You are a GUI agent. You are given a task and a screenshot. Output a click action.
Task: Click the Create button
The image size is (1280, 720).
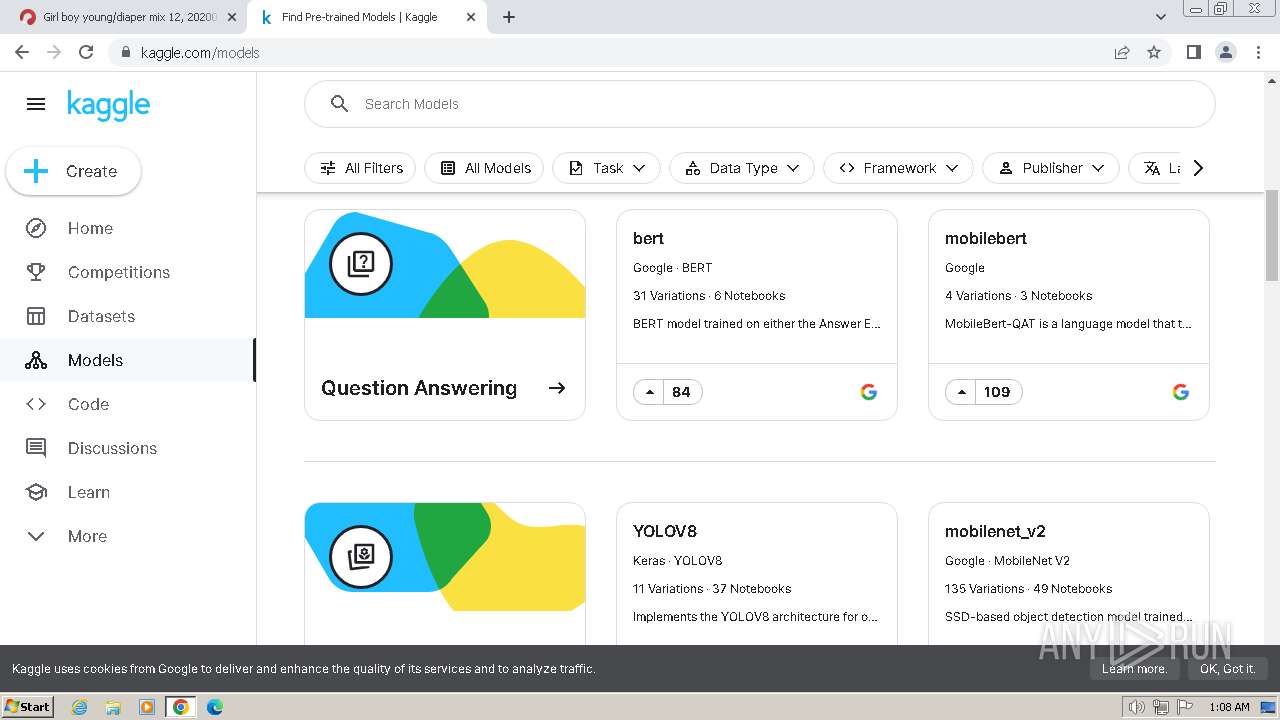click(73, 171)
